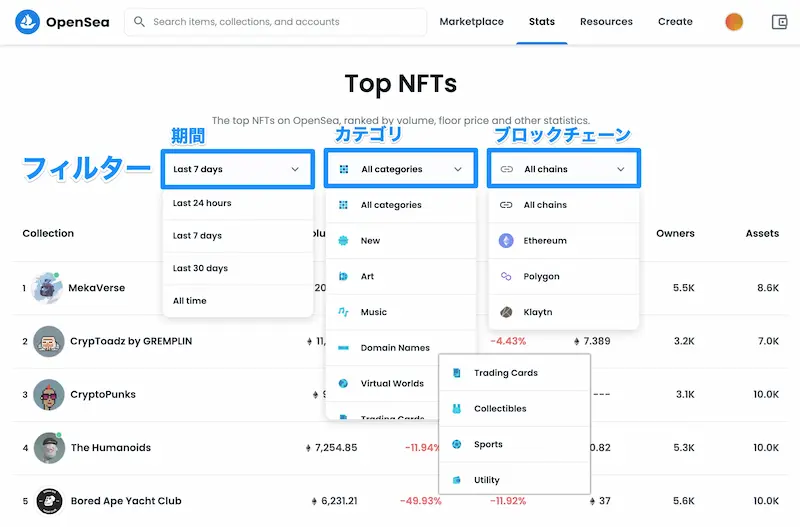Click the Music note icon
Viewport: 800px width, 527px height.
(343, 312)
